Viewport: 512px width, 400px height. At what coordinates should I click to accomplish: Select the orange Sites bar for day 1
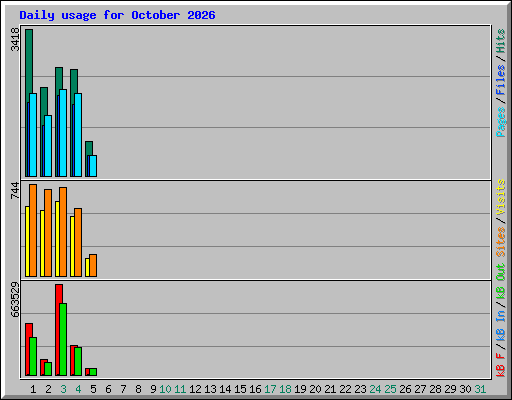33,230
